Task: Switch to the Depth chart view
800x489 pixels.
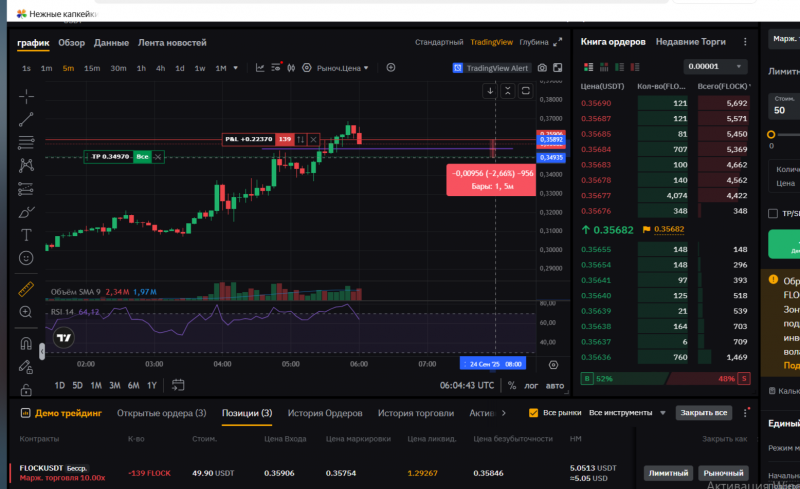Action: (534, 42)
